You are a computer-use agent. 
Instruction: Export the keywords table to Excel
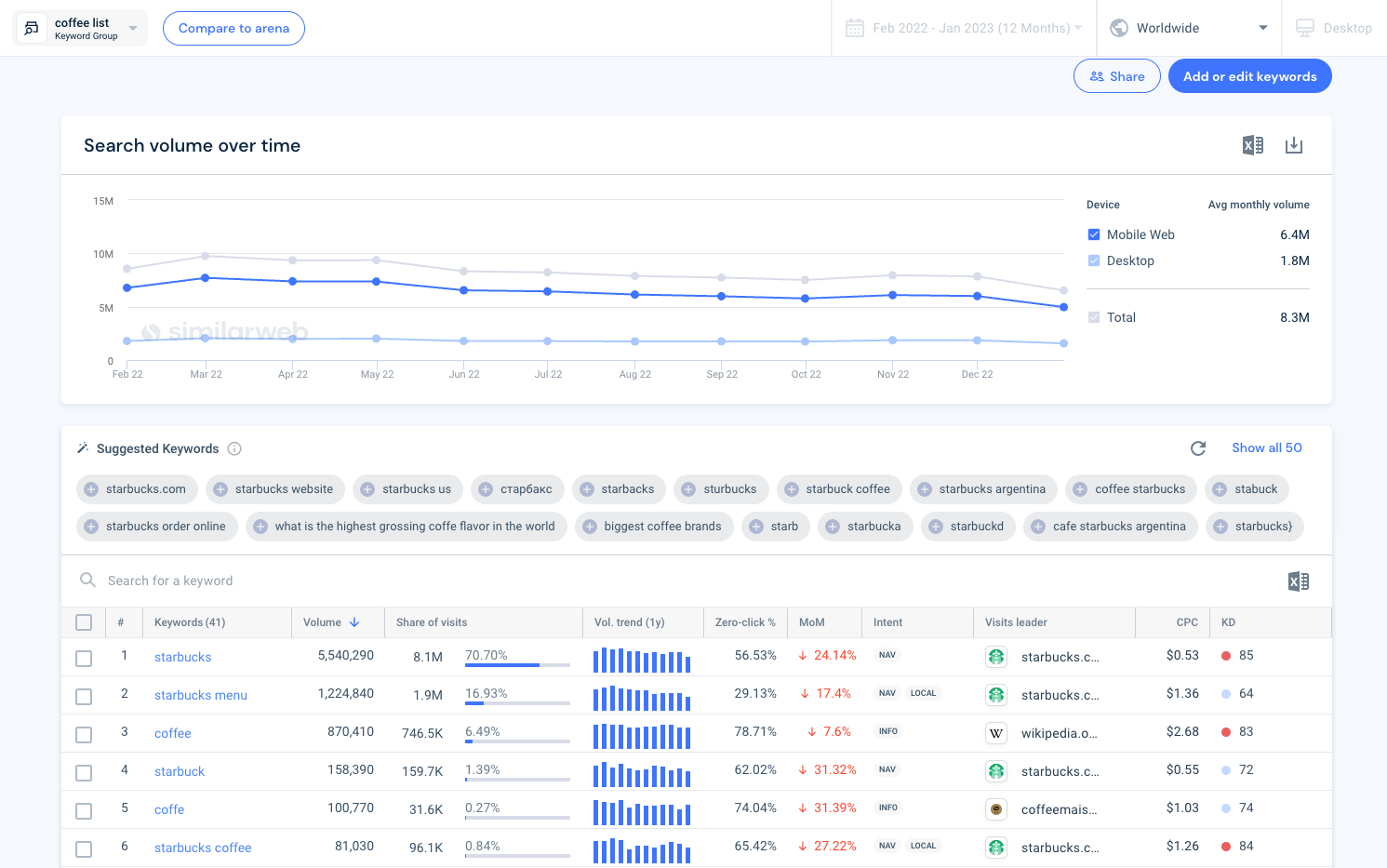coord(1298,581)
